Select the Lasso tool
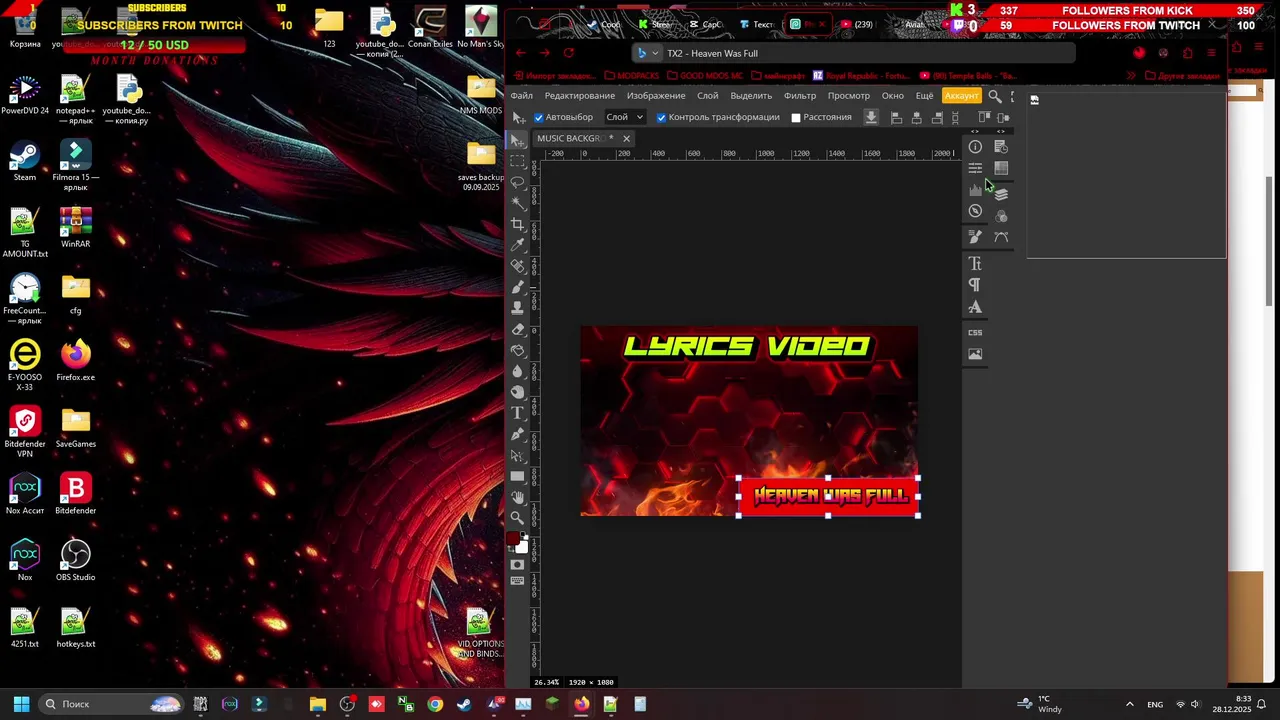1280x720 pixels. coord(517,182)
